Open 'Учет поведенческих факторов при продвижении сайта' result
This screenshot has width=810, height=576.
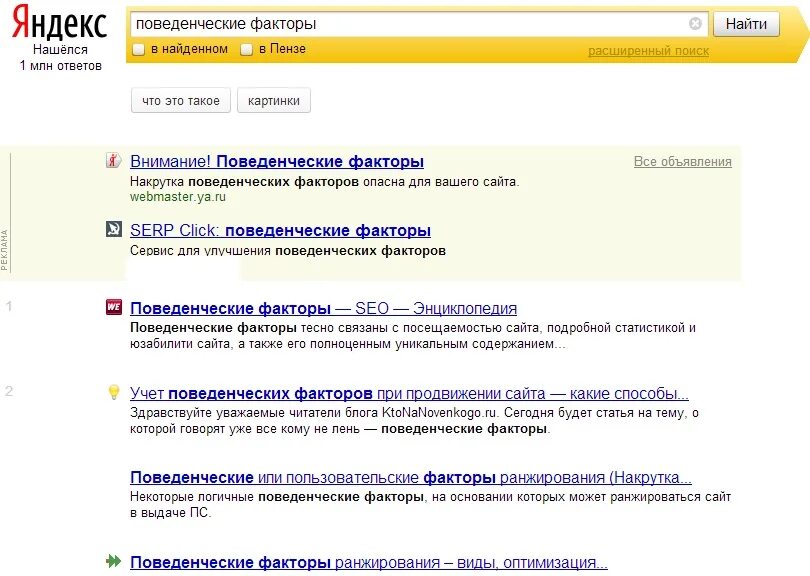(x=409, y=393)
